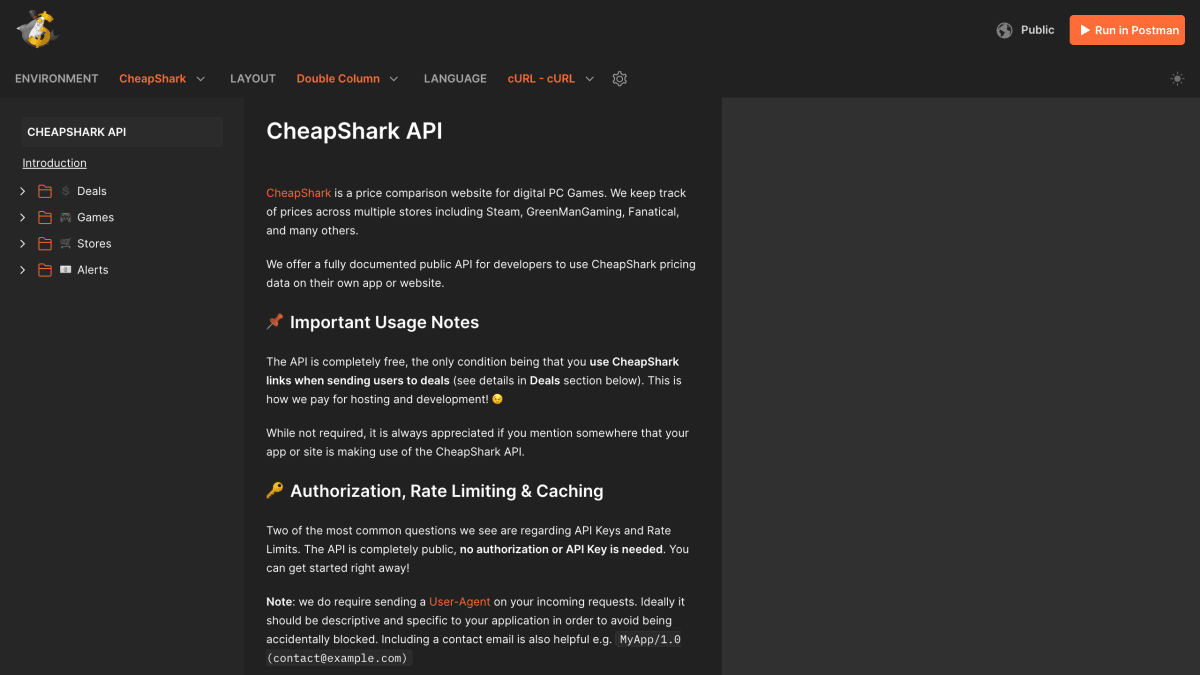Open the Introduction link in sidebar

point(55,163)
